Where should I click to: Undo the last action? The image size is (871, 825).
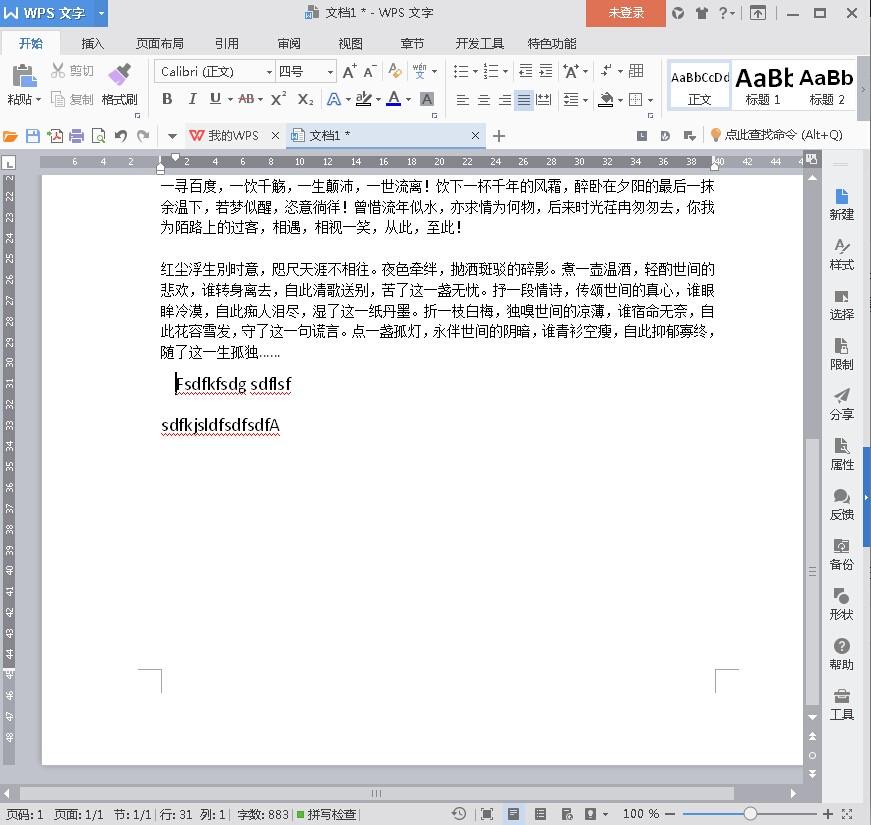(121, 136)
